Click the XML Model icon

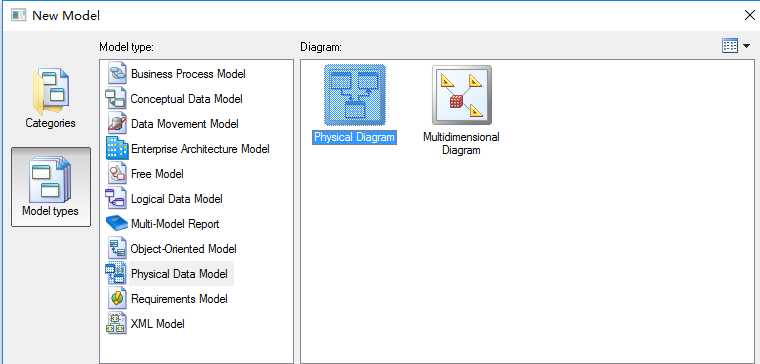(x=117, y=324)
